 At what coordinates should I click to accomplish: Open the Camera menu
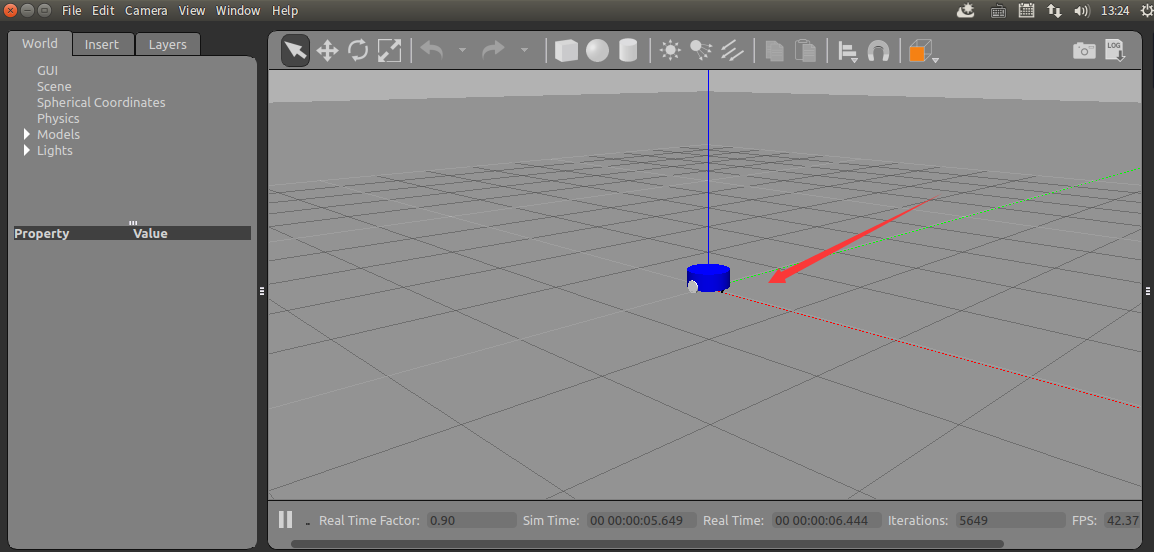click(x=146, y=10)
